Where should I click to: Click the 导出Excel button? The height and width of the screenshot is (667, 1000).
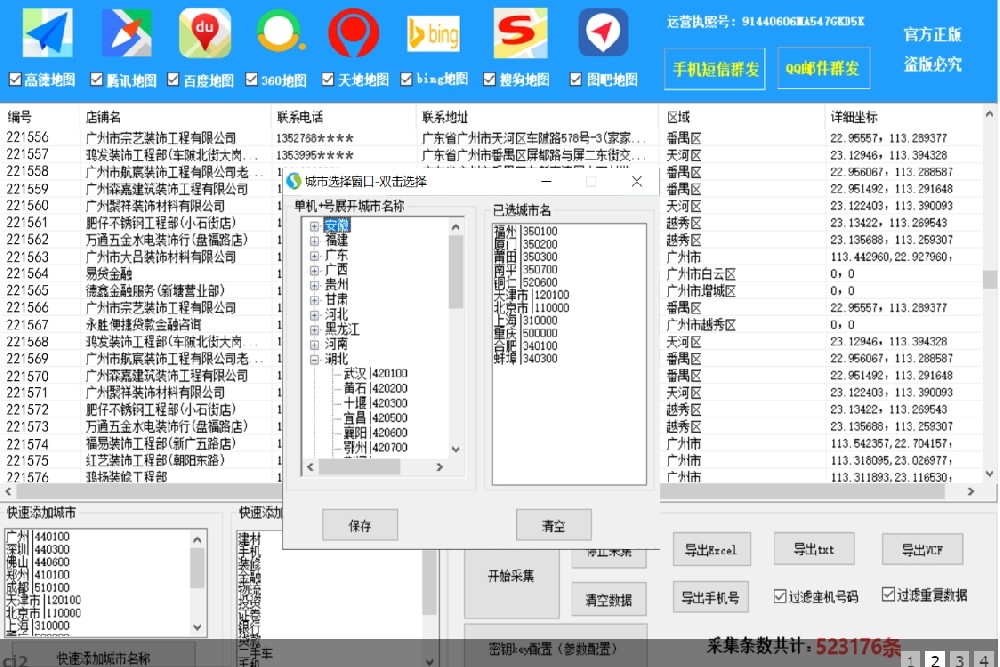[712, 550]
